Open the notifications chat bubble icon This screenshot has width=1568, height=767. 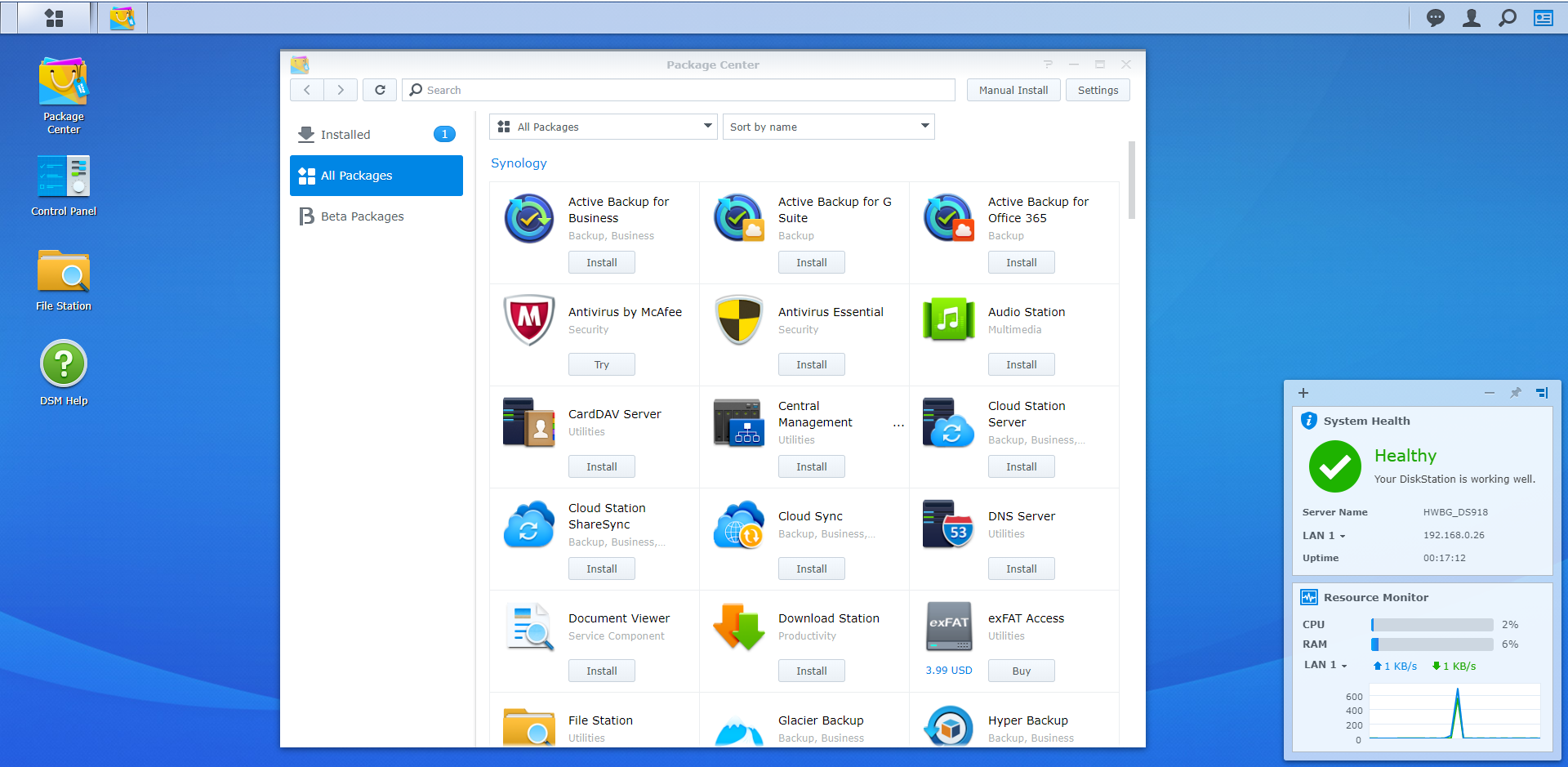coord(1435,18)
